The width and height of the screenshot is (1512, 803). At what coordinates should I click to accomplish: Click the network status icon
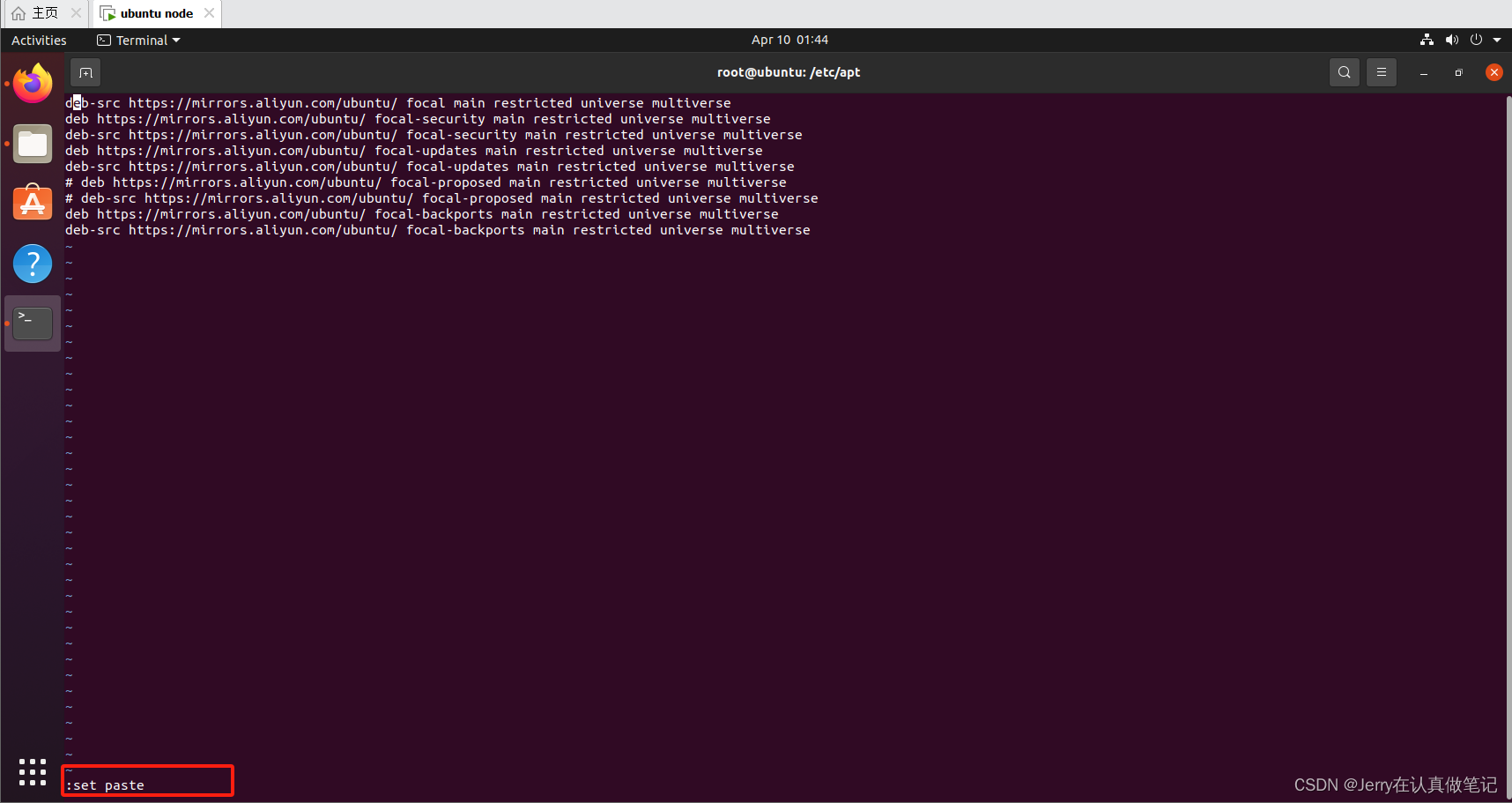coord(1426,40)
